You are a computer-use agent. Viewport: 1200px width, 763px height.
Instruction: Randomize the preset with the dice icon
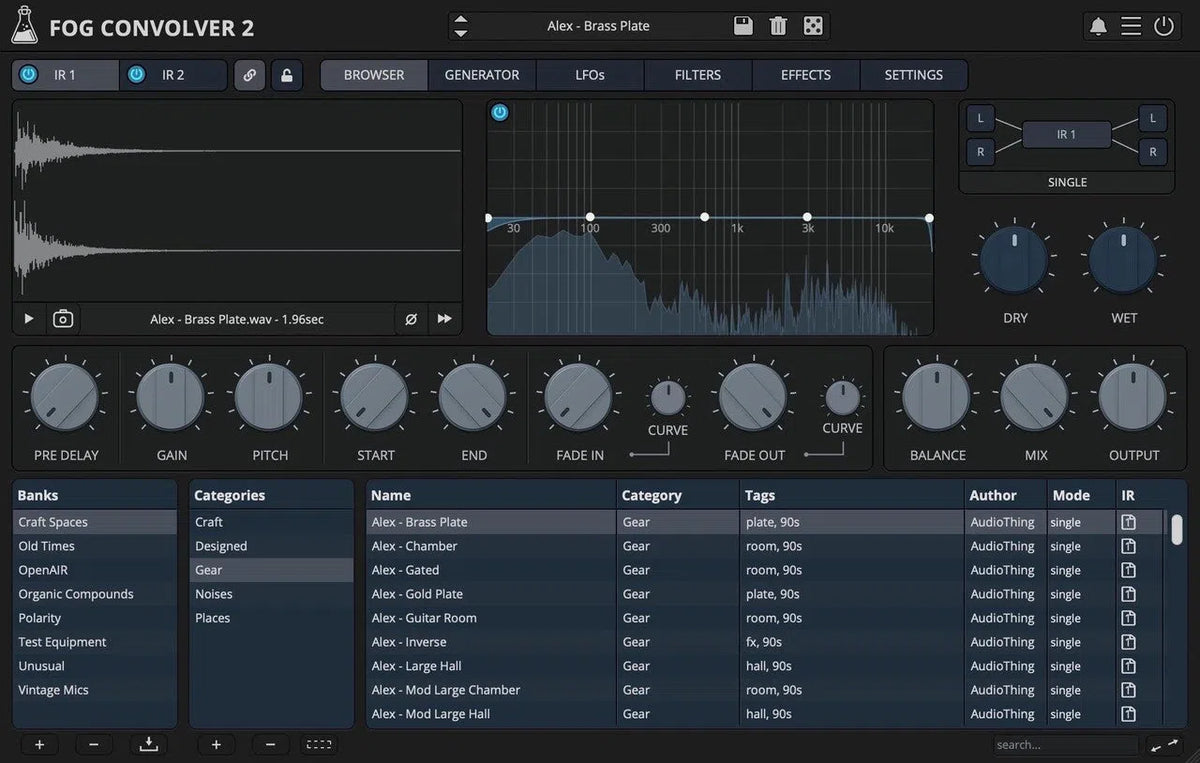(x=813, y=25)
